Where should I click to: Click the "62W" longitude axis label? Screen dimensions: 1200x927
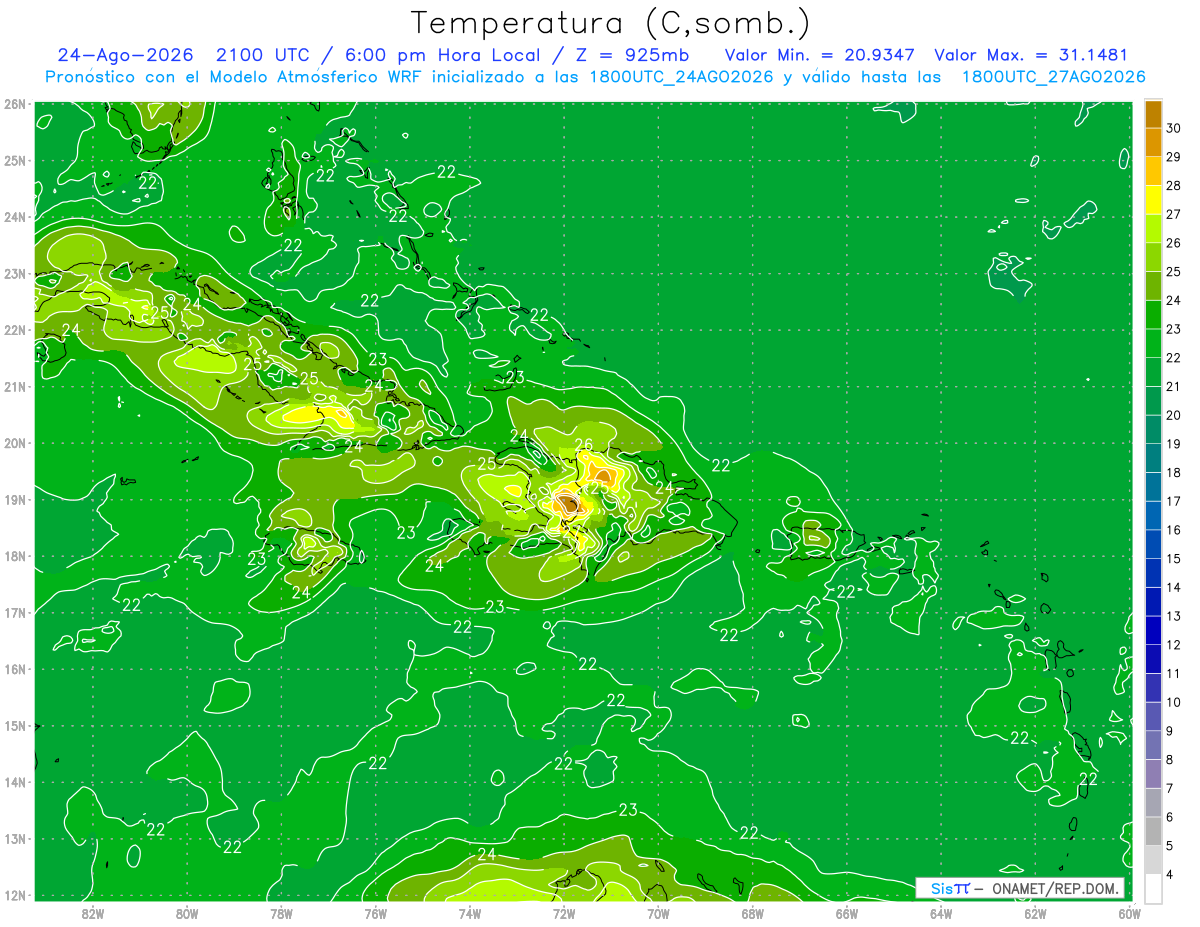click(x=1035, y=912)
